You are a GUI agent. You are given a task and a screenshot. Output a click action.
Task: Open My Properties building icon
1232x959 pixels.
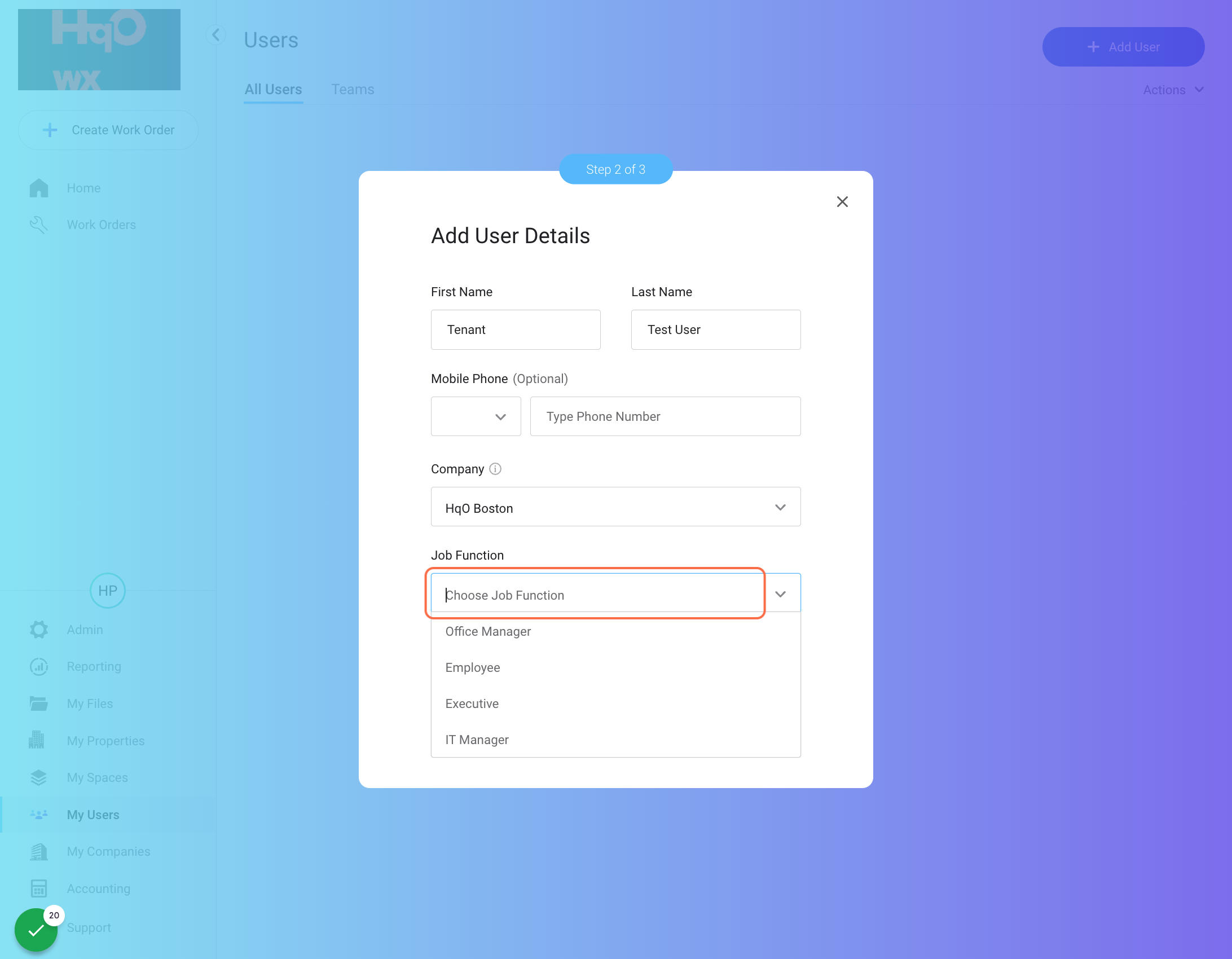tap(37, 740)
